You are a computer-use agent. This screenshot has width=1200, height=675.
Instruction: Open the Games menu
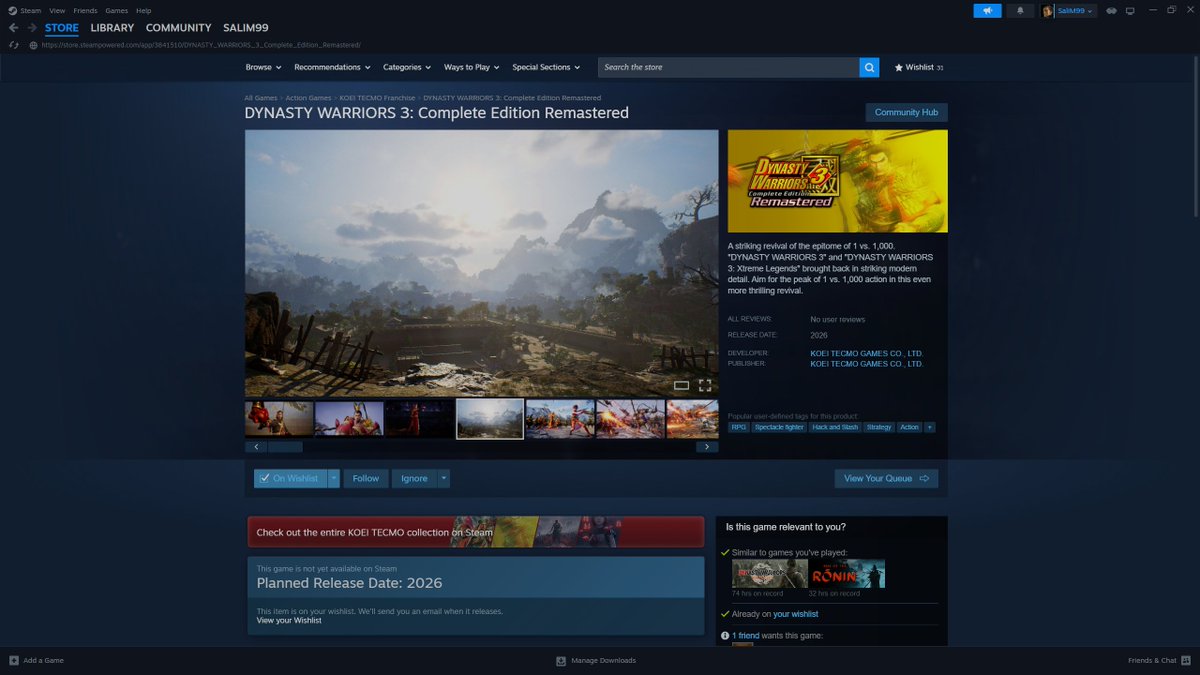point(117,10)
